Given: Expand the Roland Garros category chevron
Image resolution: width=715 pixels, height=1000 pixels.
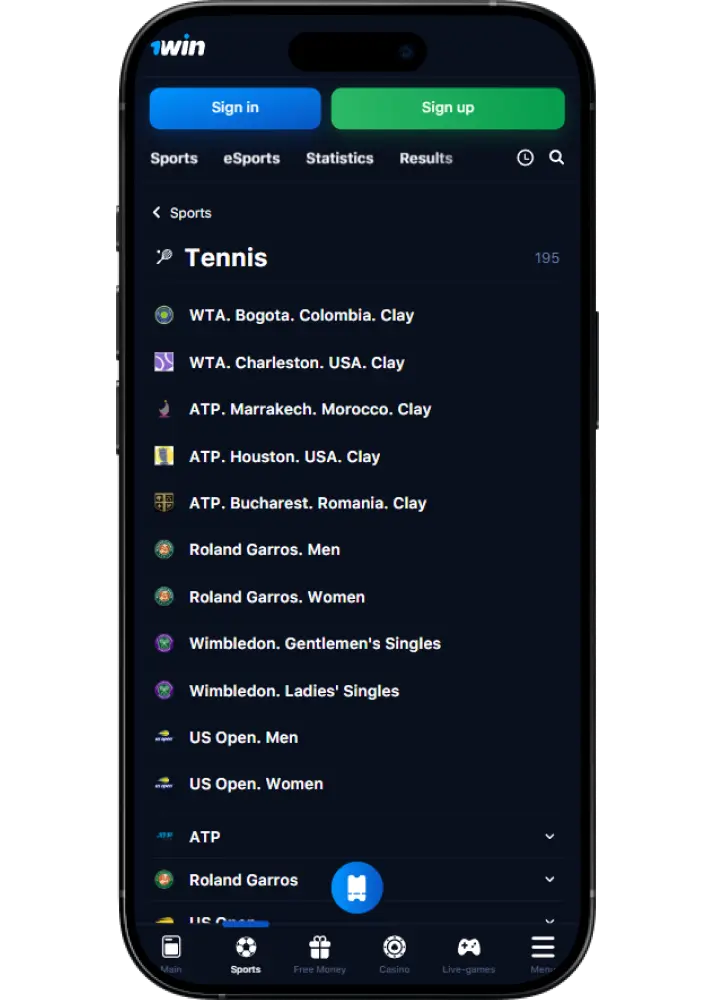Looking at the screenshot, I should (549, 879).
